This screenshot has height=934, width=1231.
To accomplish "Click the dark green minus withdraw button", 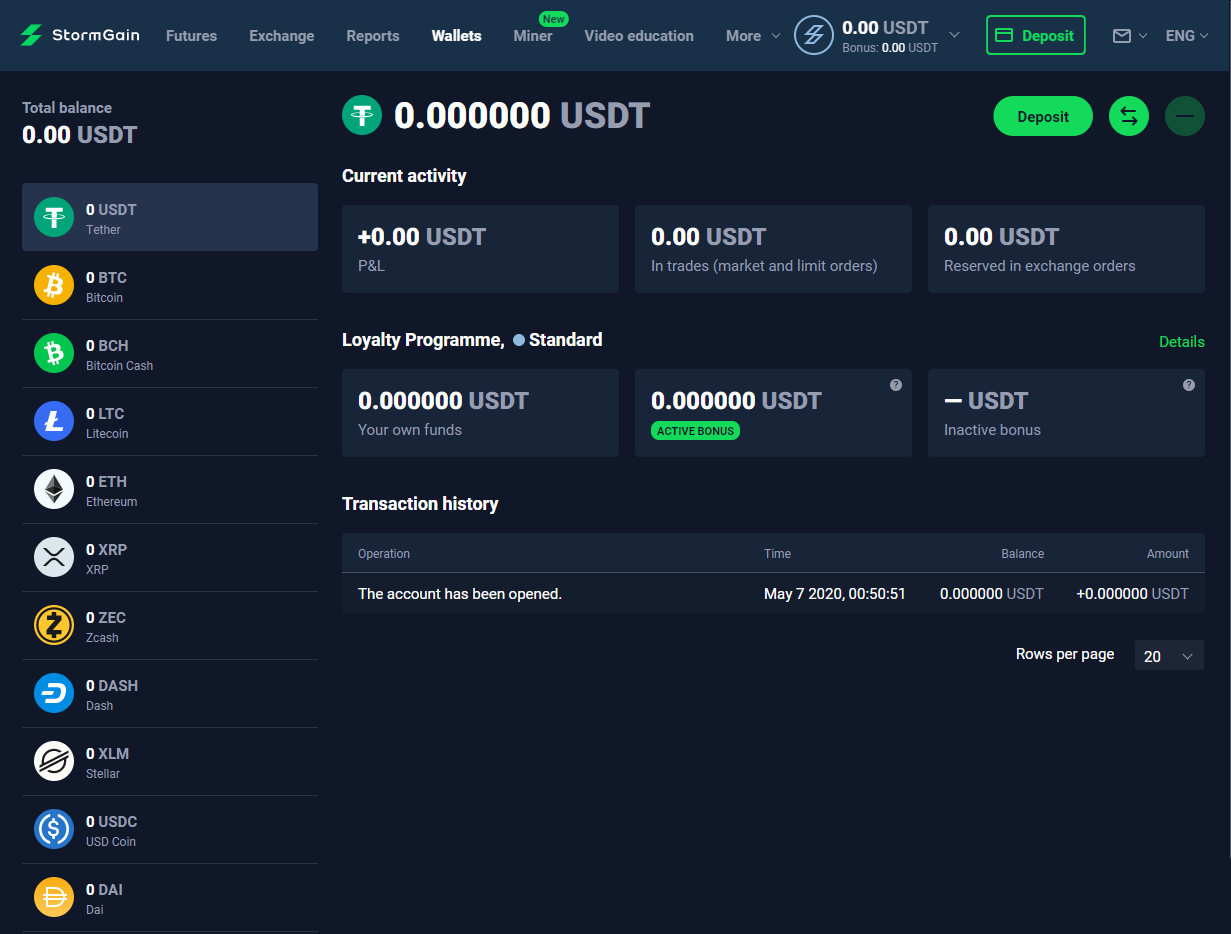I will point(1185,116).
